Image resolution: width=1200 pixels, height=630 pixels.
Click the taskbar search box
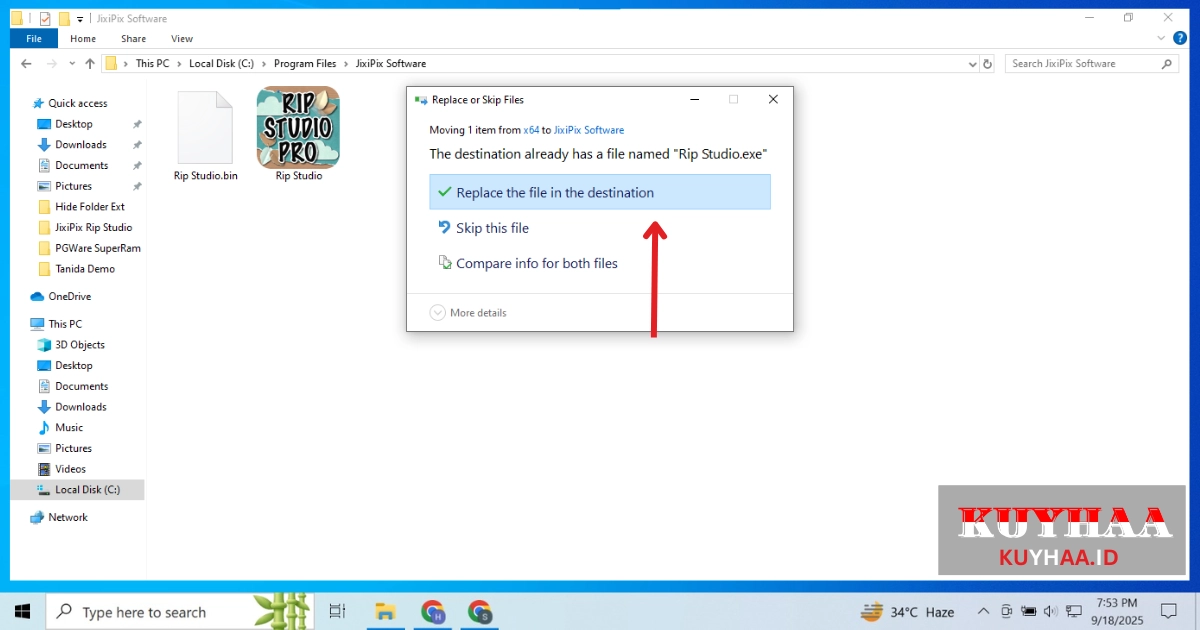pyautogui.click(x=180, y=611)
